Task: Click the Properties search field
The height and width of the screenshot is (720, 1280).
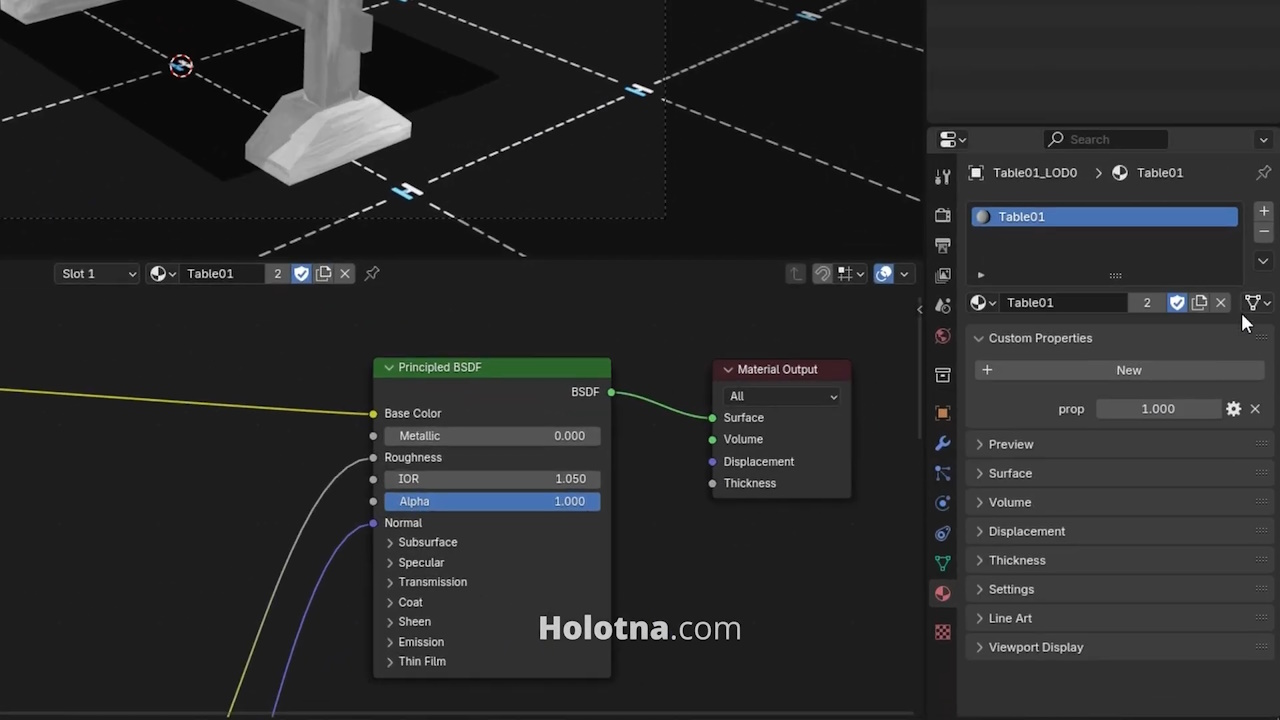Action: 1106,139
